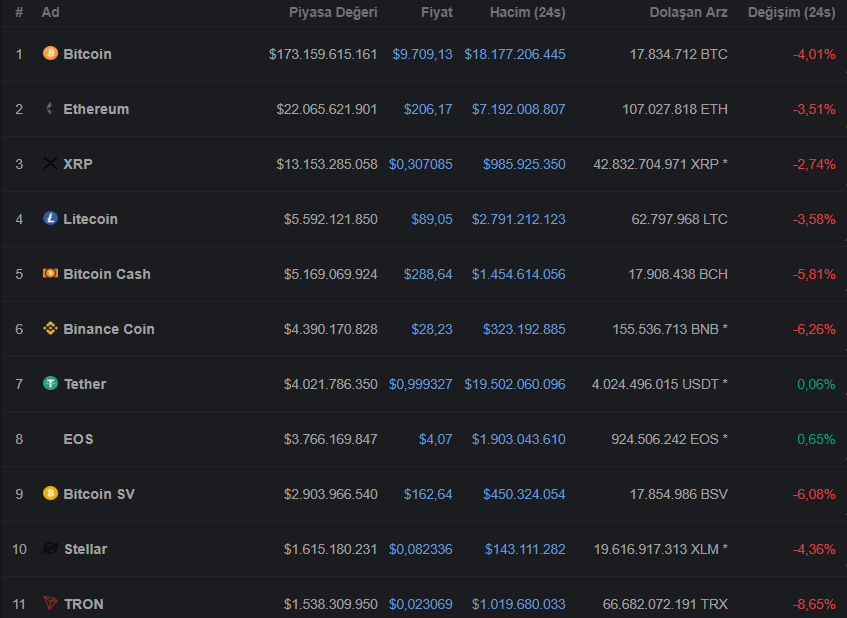Click Ethereum price $206,17
Screen dimensions: 847x618
pyautogui.click(x=428, y=109)
